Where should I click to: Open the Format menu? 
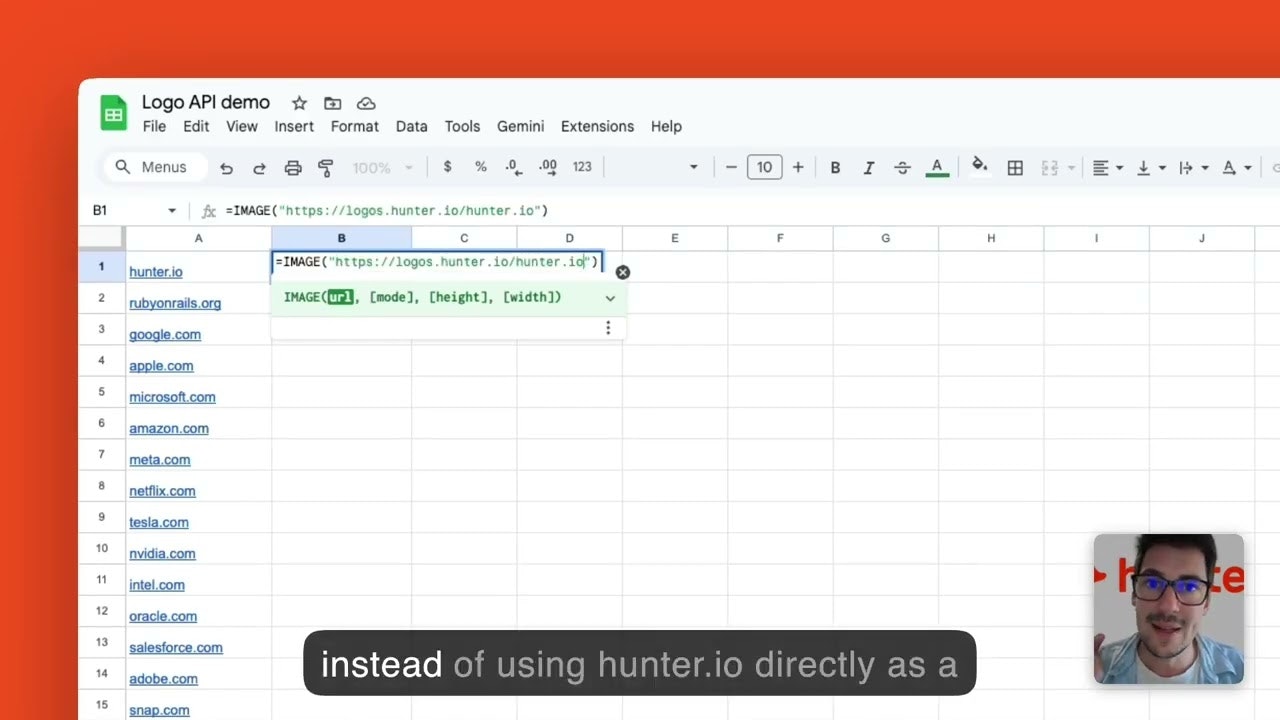click(355, 126)
